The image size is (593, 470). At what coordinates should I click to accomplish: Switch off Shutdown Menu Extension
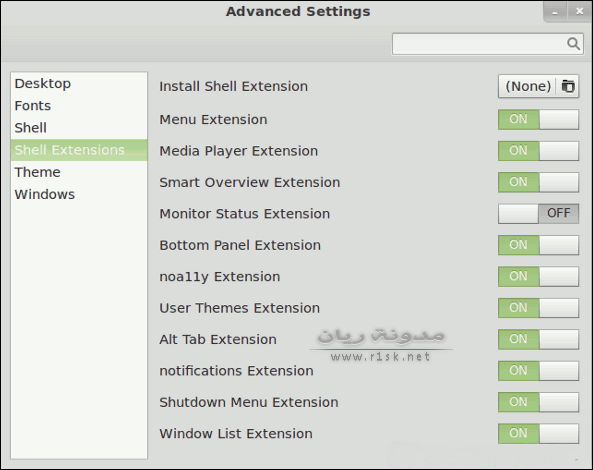(x=538, y=402)
